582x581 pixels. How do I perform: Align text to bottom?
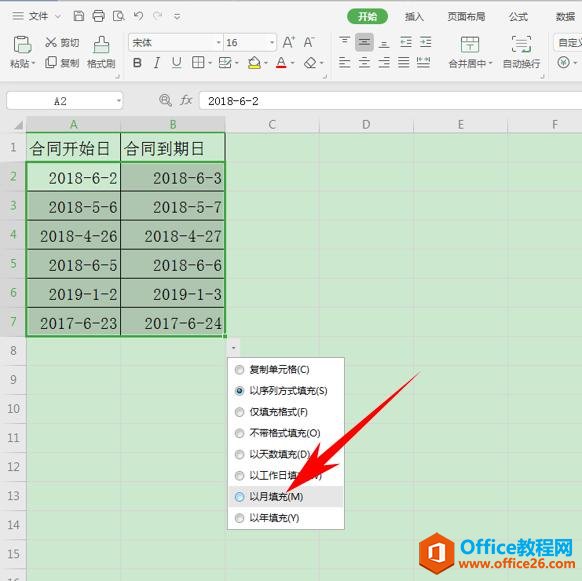[384, 44]
